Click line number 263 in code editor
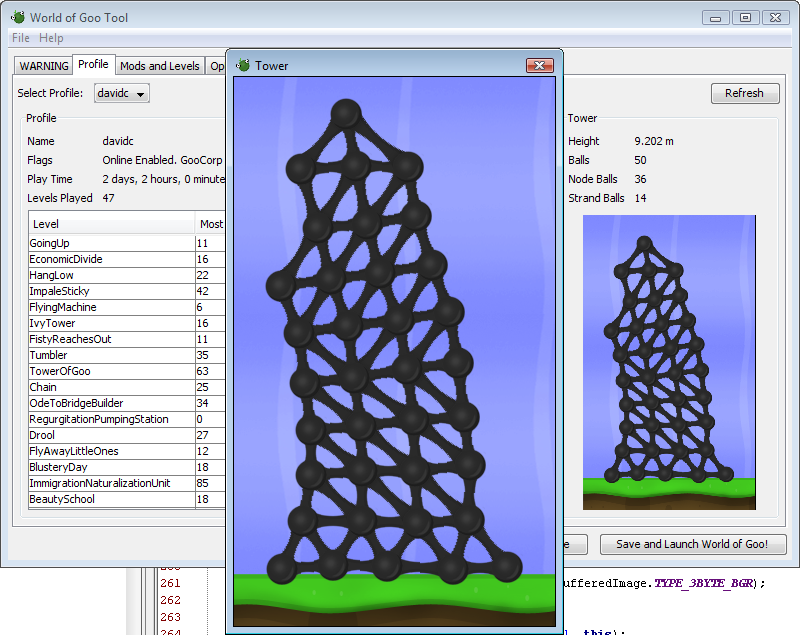The height and width of the screenshot is (635, 800). pyautogui.click(x=170, y=617)
